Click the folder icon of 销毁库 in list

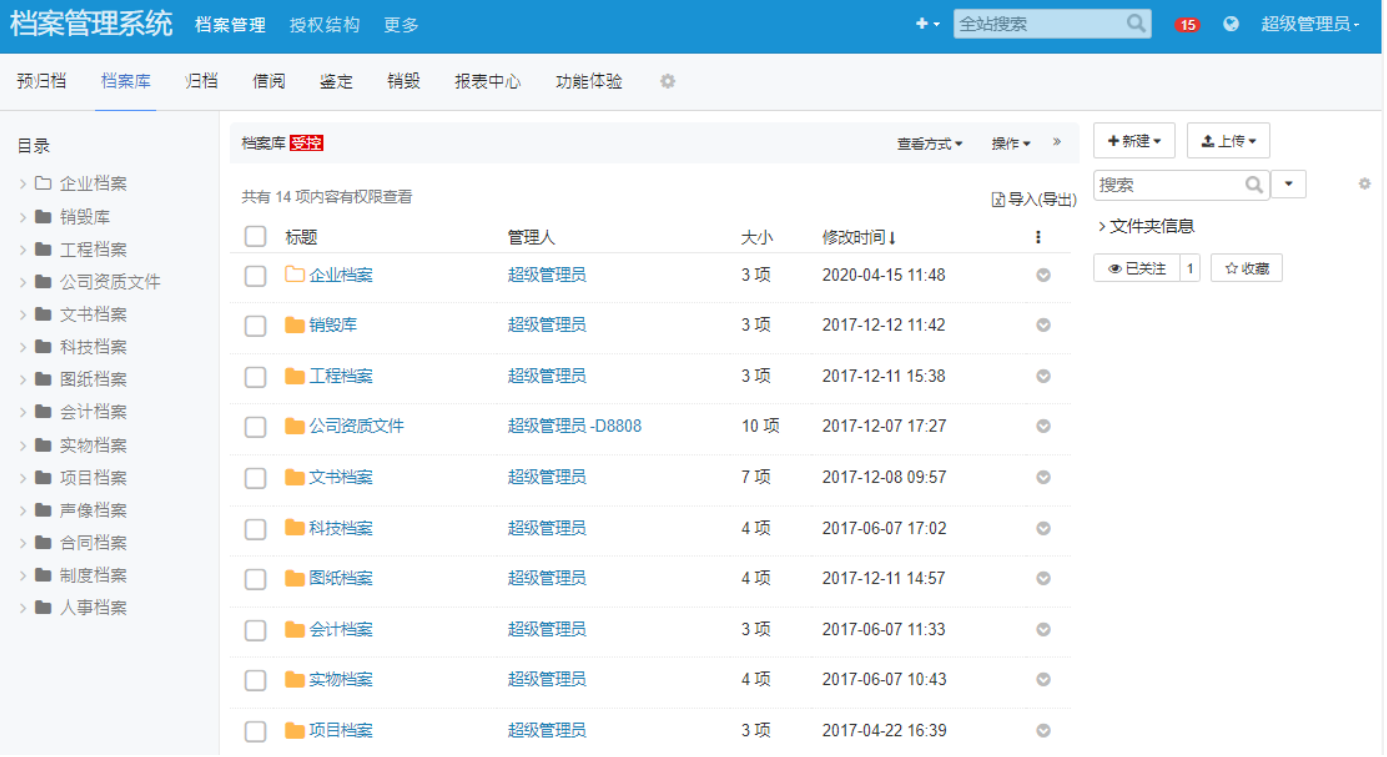294,325
